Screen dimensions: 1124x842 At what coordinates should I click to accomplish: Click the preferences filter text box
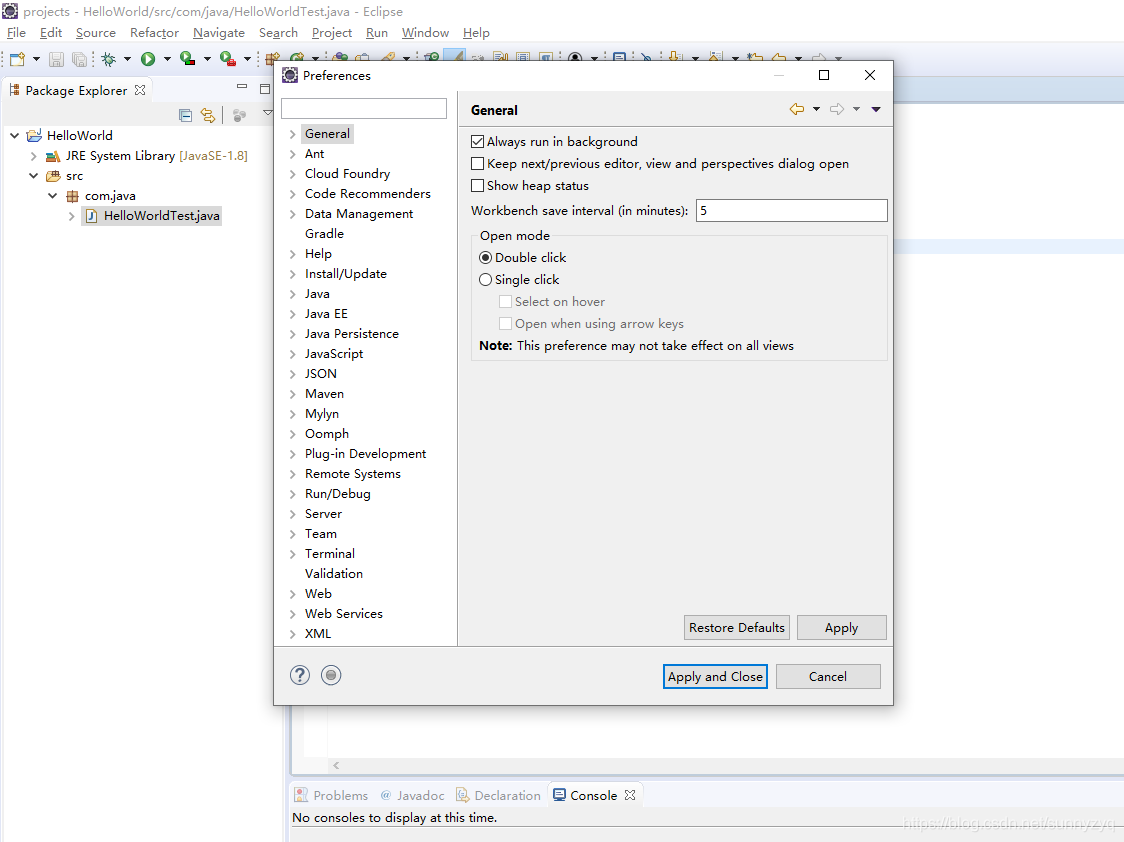click(x=364, y=108)
